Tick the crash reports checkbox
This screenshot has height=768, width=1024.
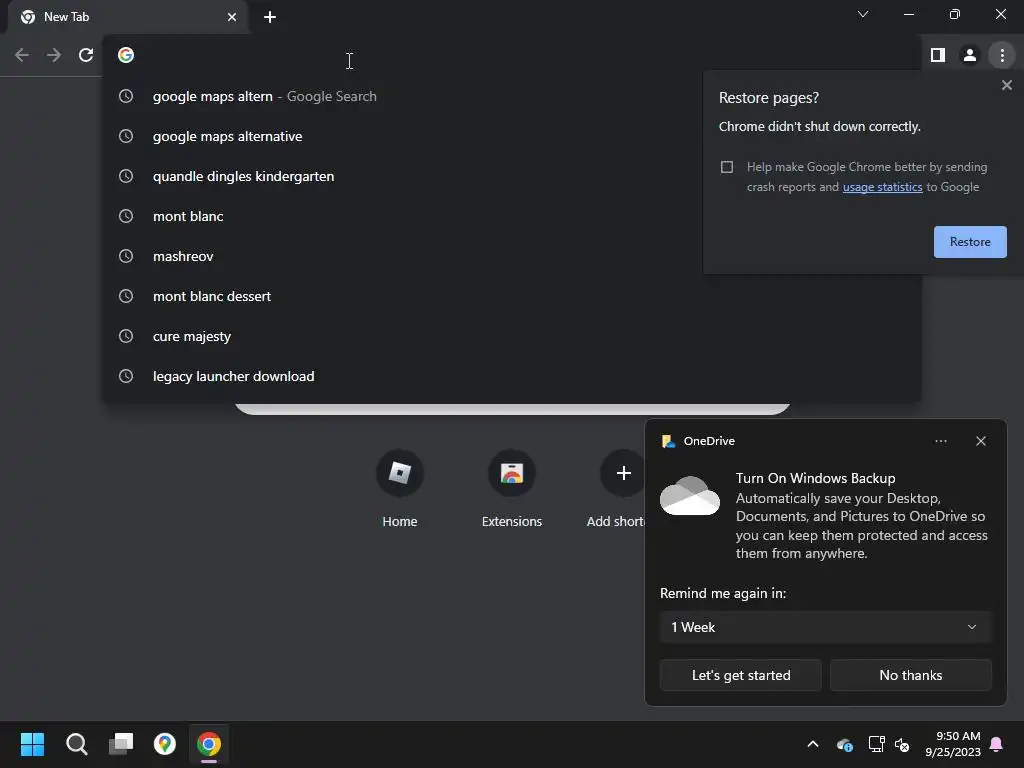(727, 167)
